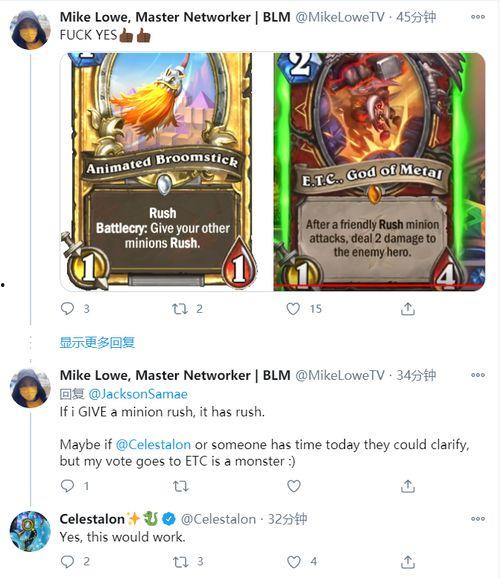Reply to the FUCK YES tweet

coord(67,309)
